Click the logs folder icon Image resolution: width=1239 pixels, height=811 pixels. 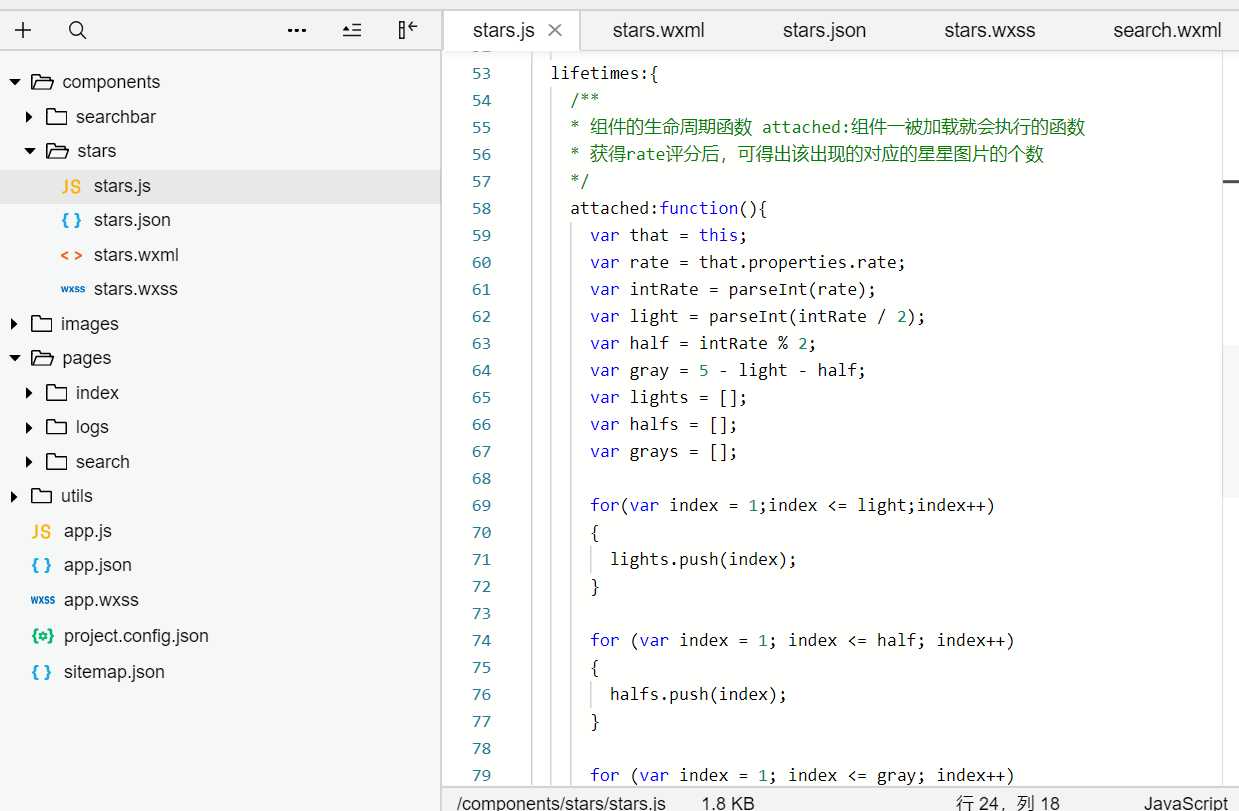57,427
